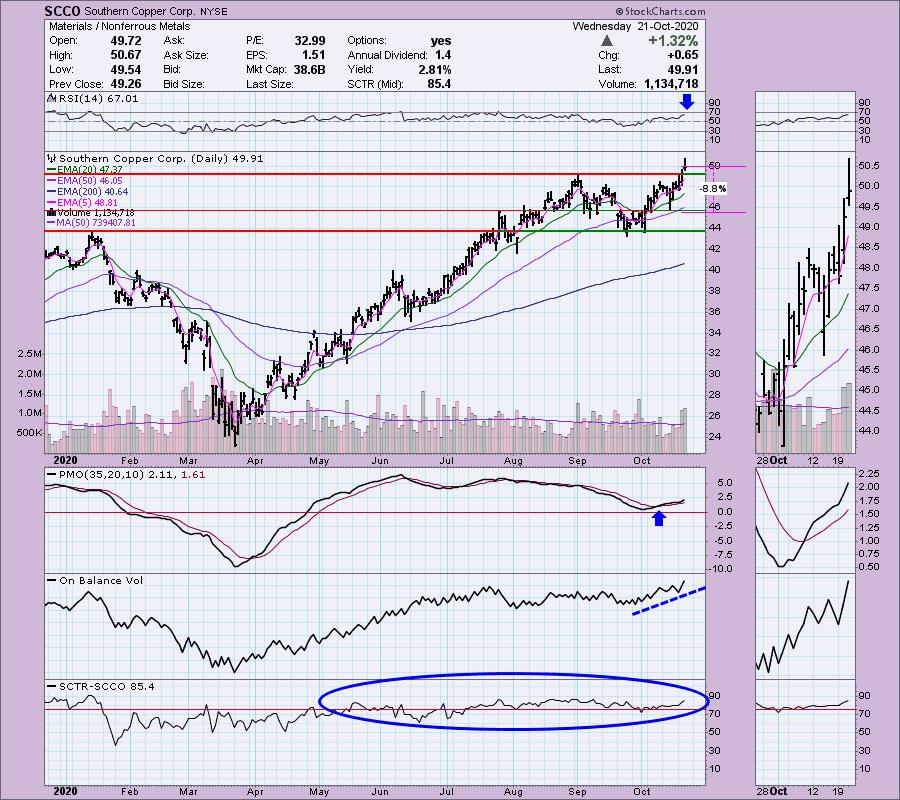The image size is (900, 800).
Task: Click the Materials / Nonferrous Metals sector line
Action: coord(119,26)
